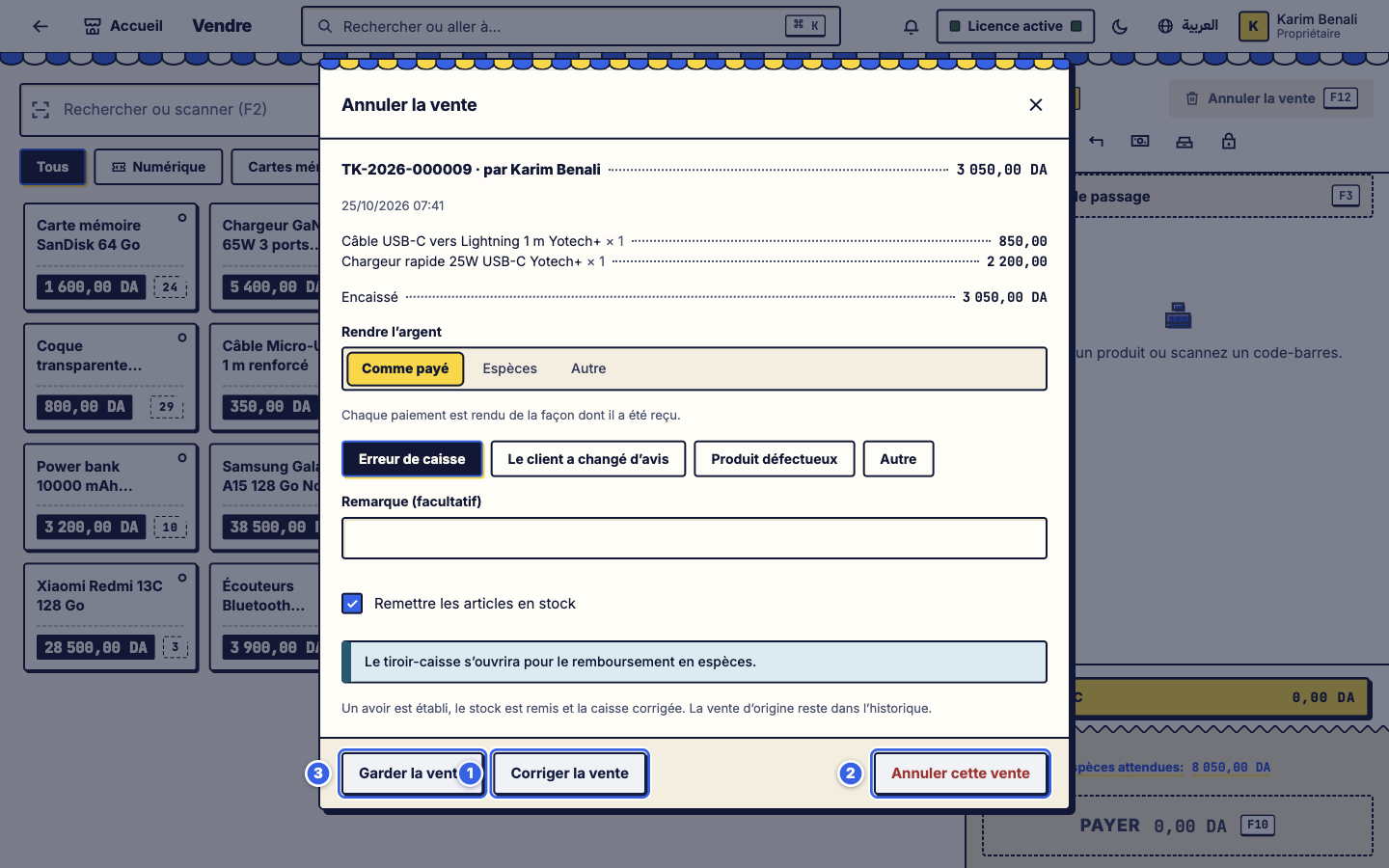Click the cash banknote icon in cart toolbar
The image size is (1389, 868).
tap(1140, 142)
